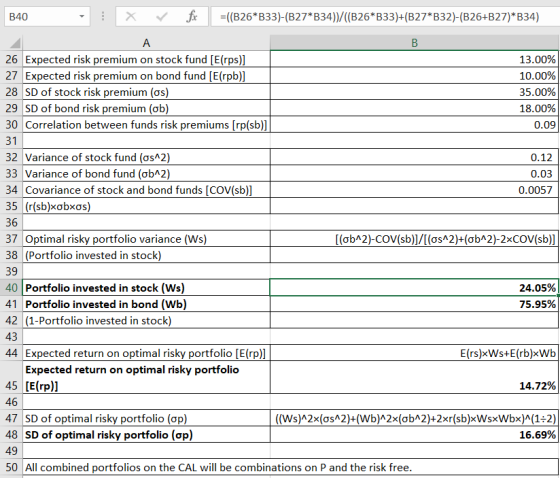
Task: Select the correlation value 0.09 cell
Action: click(x=414, y=125)
